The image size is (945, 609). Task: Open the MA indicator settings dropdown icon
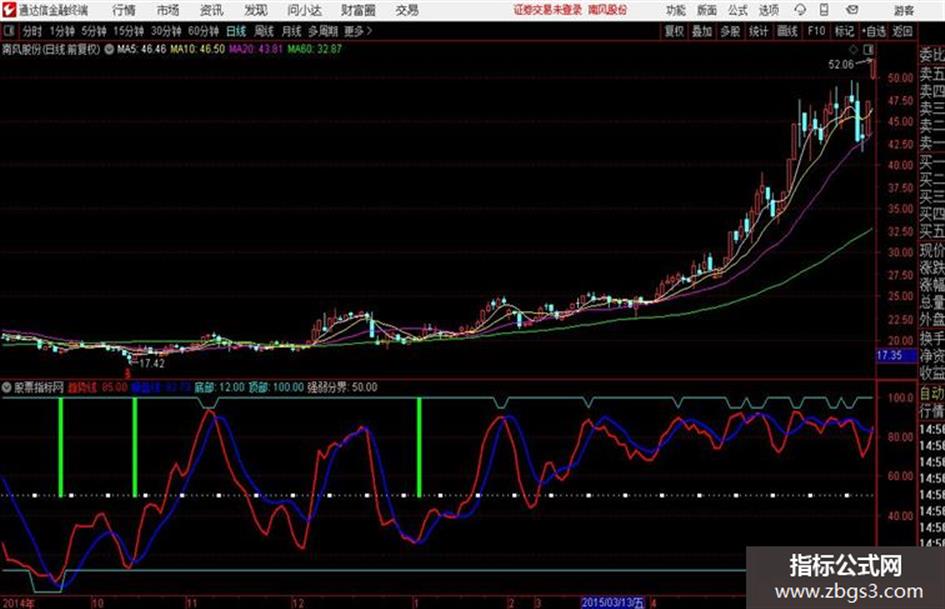click(x=108, y=49)
